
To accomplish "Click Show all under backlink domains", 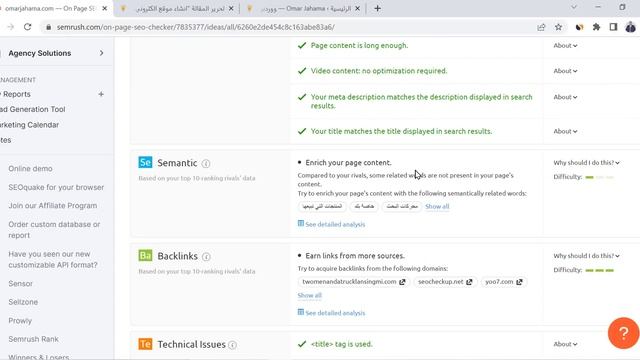I will (309, 295).
